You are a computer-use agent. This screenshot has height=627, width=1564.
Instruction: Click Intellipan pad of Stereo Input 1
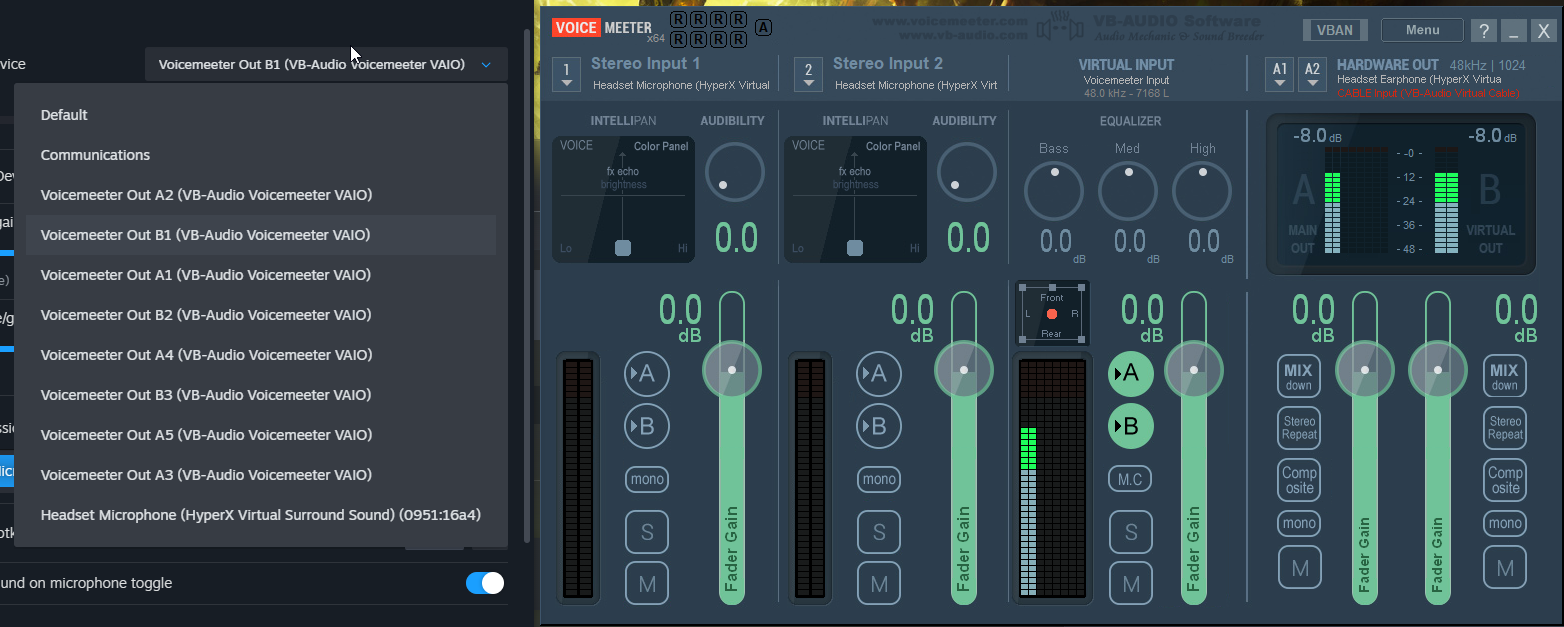pyautogui.click(x=623, y=200)
